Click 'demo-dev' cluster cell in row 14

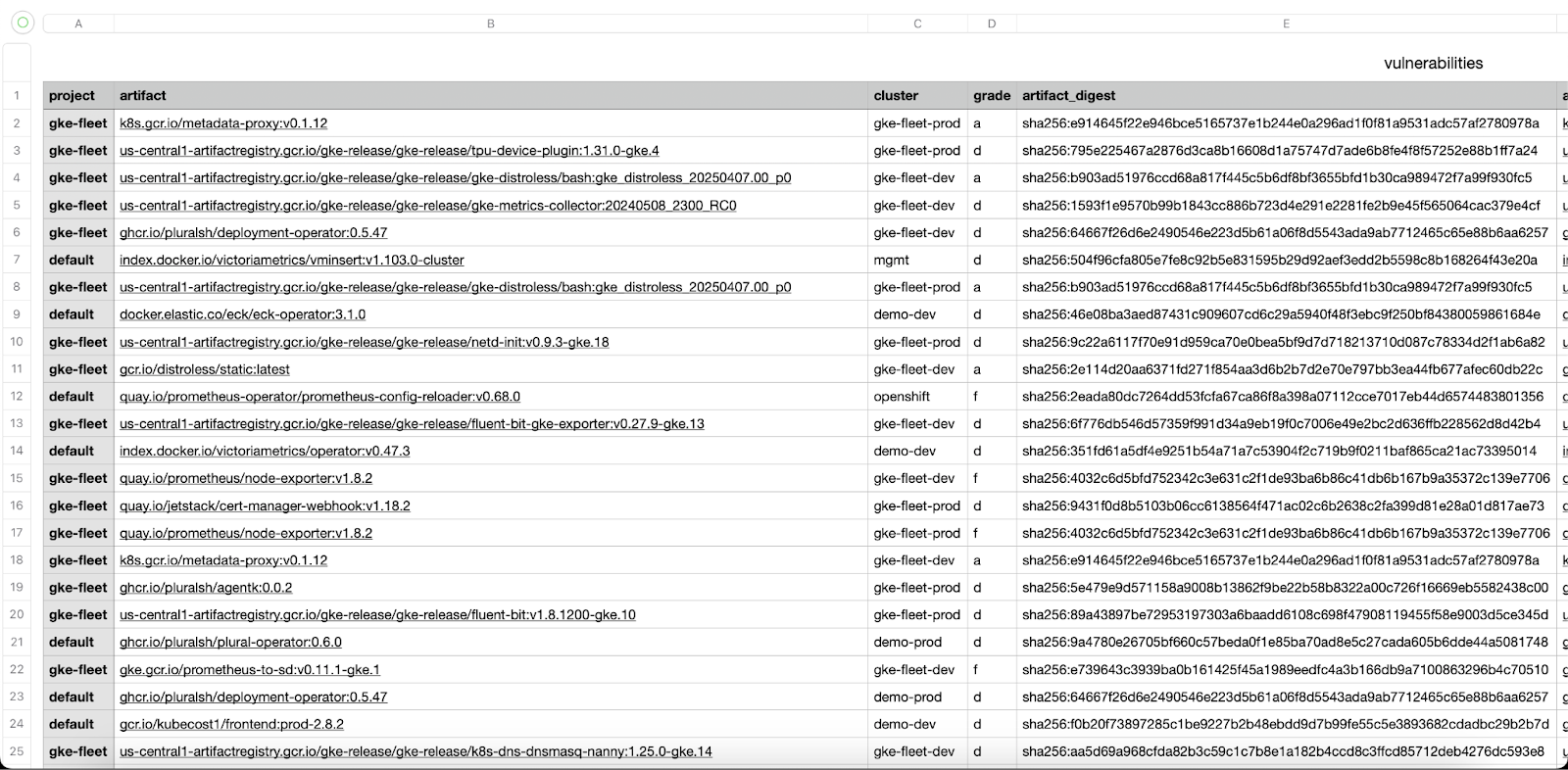tap(917, 452)
